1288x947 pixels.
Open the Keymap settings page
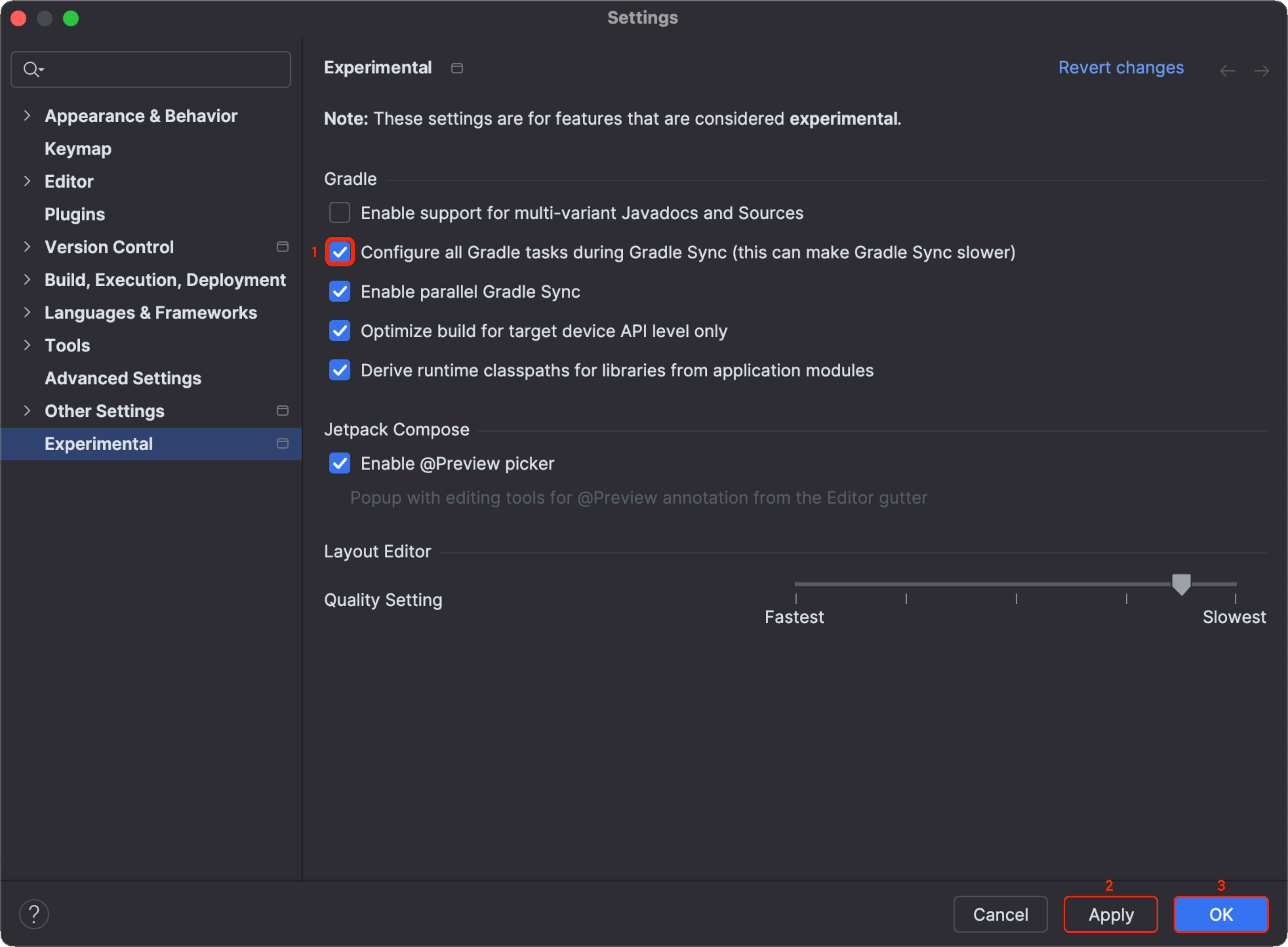point(78,149)
